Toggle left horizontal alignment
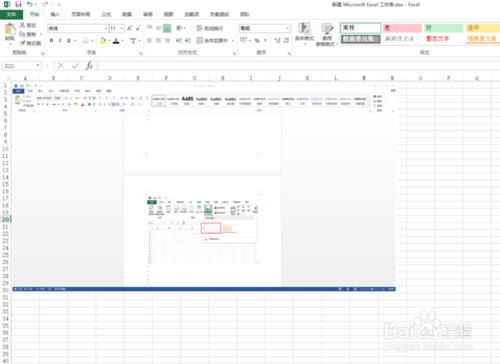 coord(150,40)
